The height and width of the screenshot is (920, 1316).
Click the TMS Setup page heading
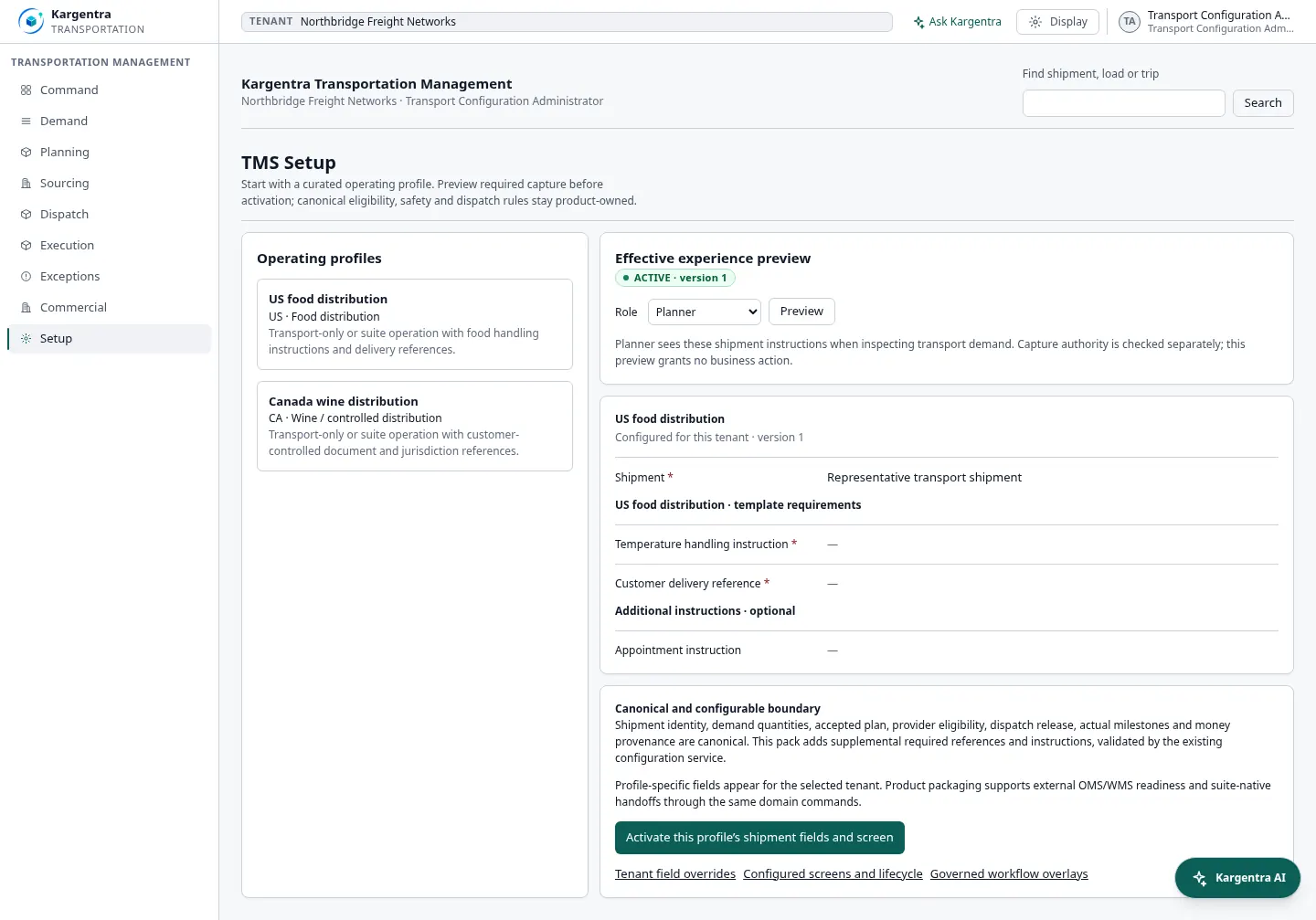pyautogui.click(x=289, y=163)
